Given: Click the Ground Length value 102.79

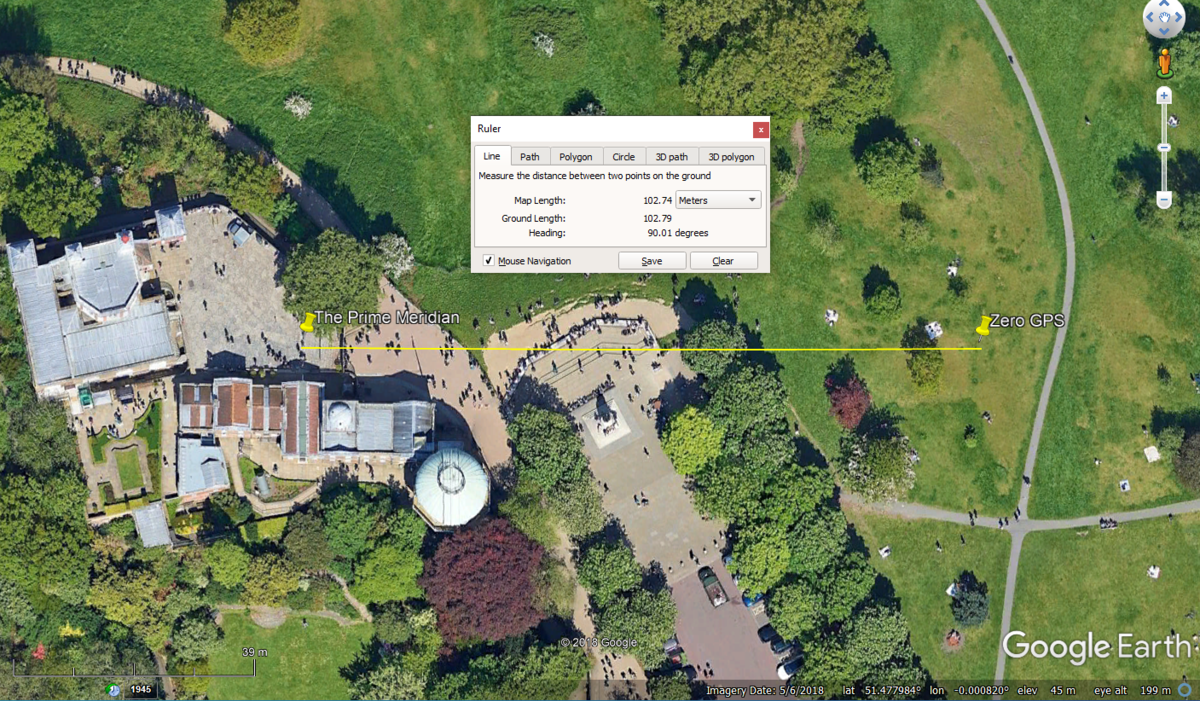Looking at the screenshot, I should click(657, 218).
